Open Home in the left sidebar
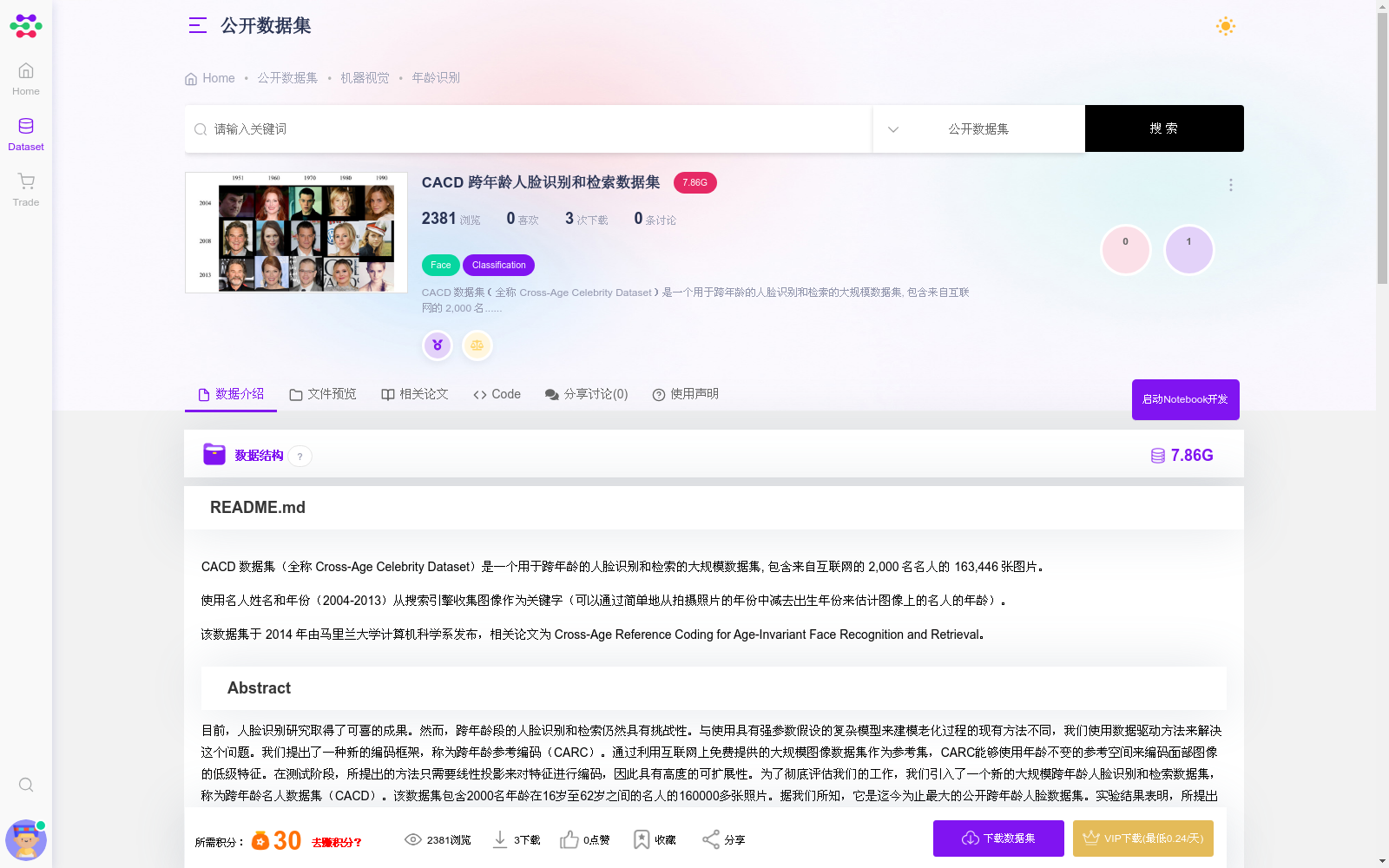 tap(26, 79)
